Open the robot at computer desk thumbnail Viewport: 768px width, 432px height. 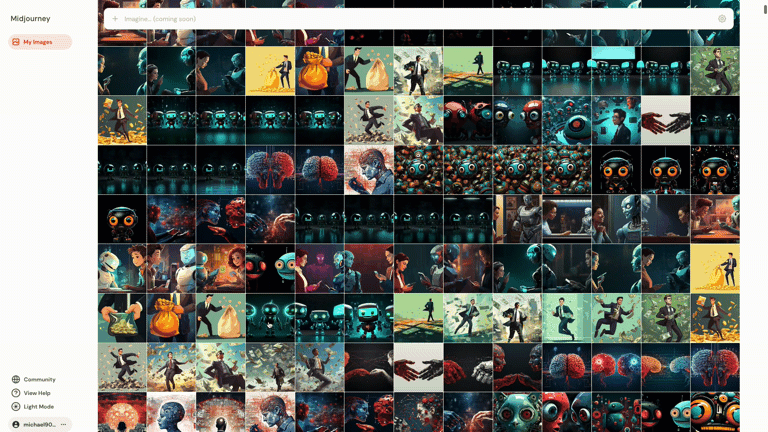[x=566, y=218]
